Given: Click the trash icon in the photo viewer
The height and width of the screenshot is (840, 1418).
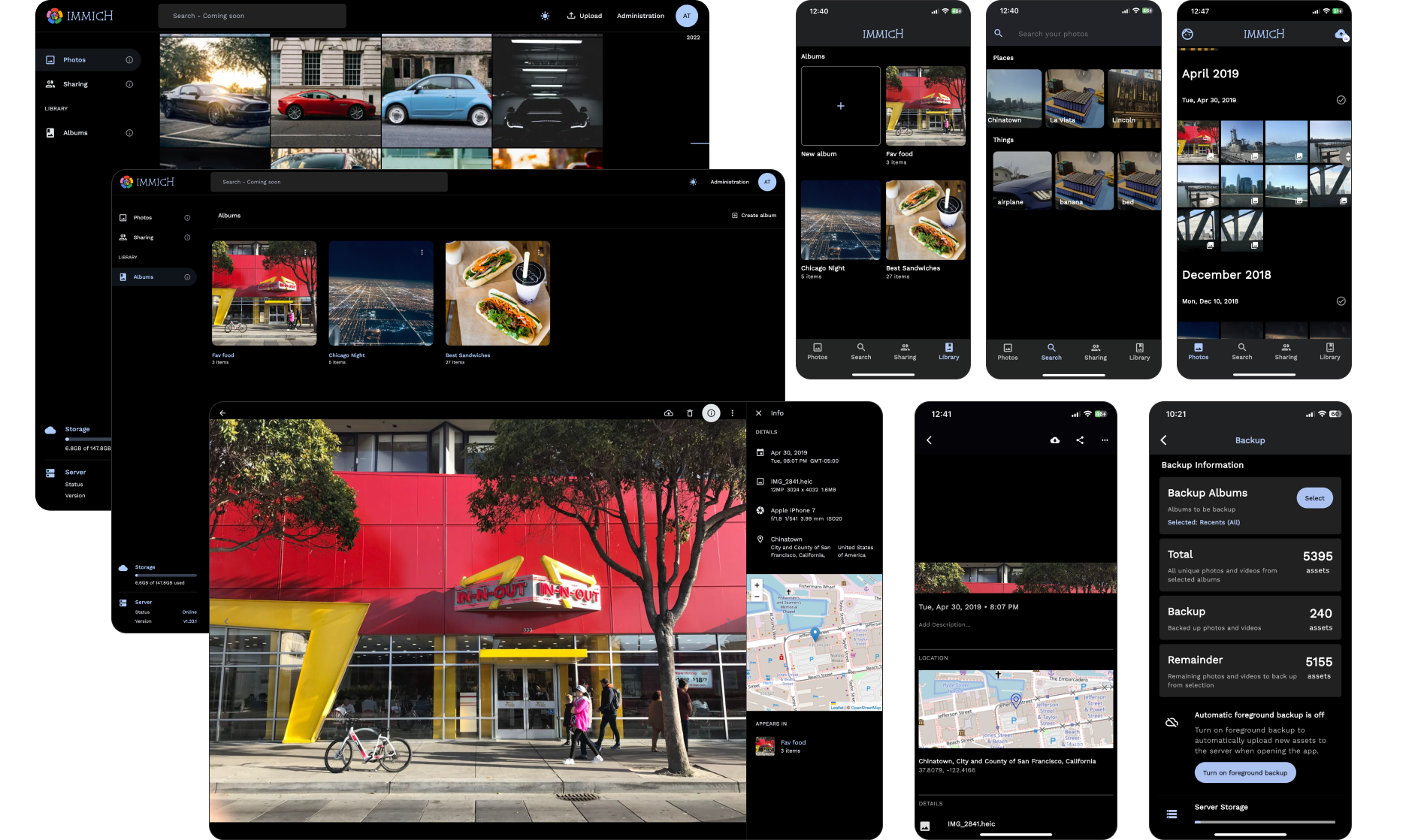Looking at the screenshot, I should tap(690, 413).
